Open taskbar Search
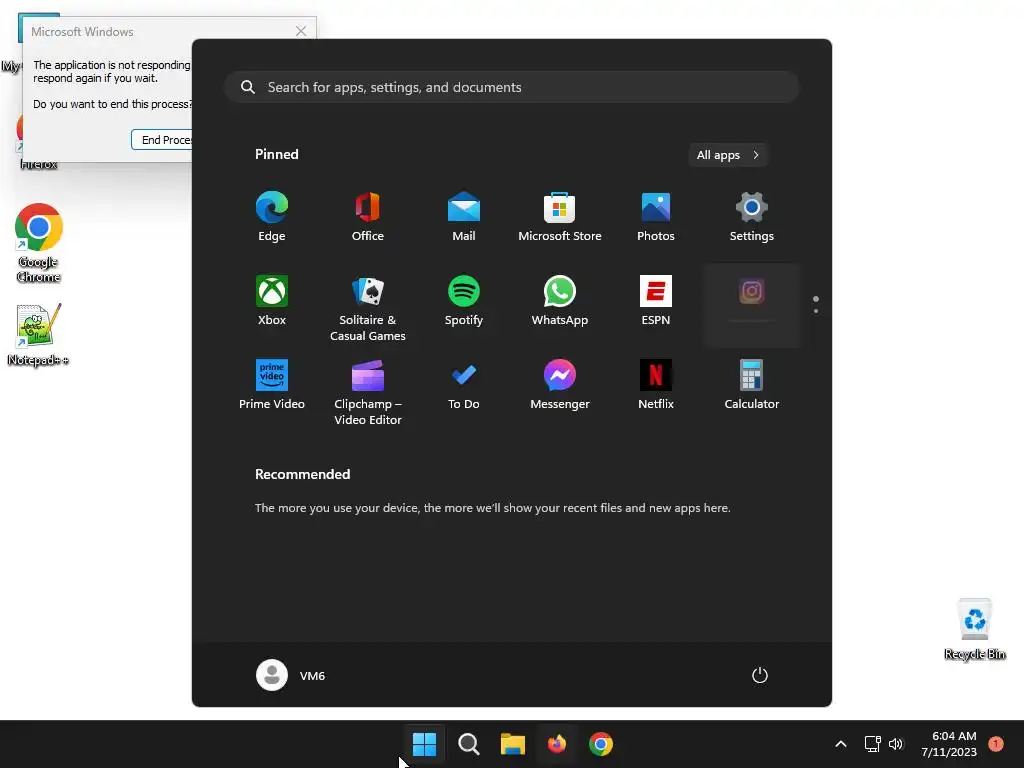The image size is (1024, 768). click(x=468, y=744)
